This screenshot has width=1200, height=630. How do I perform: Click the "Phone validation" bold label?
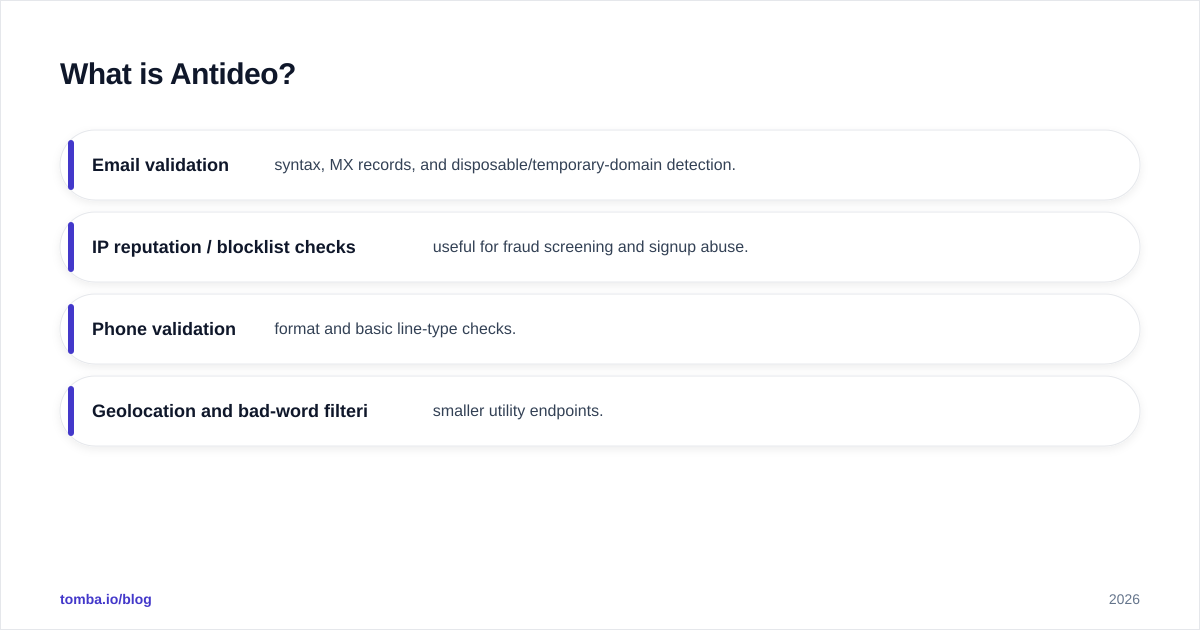point(164,329)
